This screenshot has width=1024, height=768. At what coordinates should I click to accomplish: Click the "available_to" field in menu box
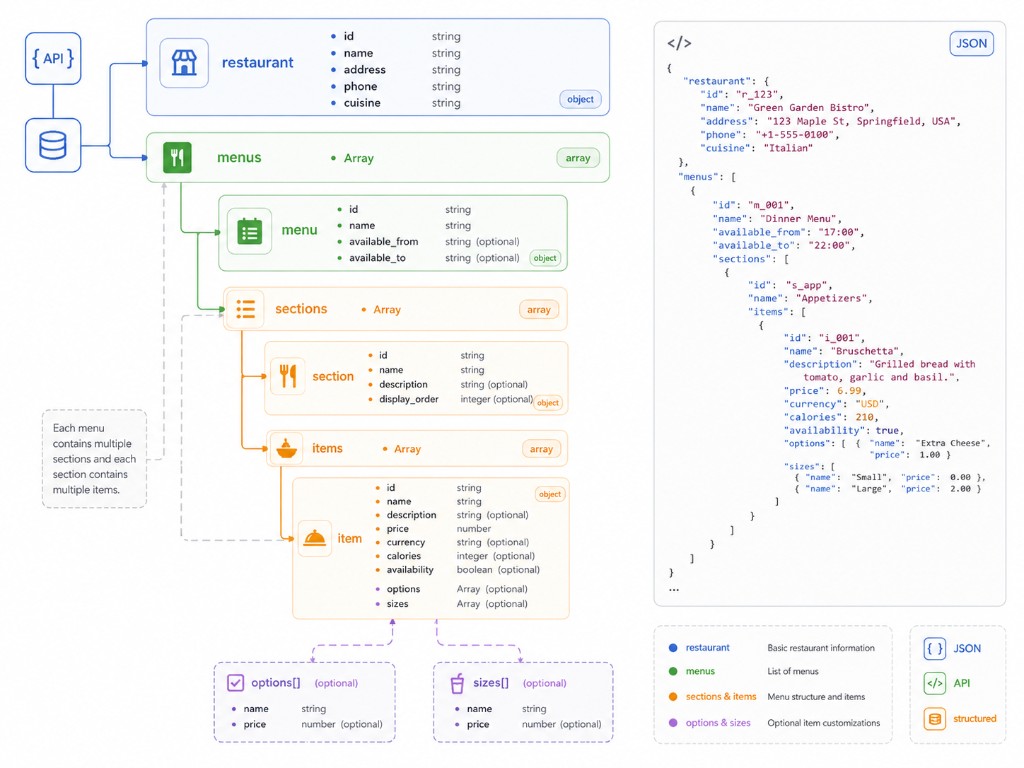tap(377, 258)
